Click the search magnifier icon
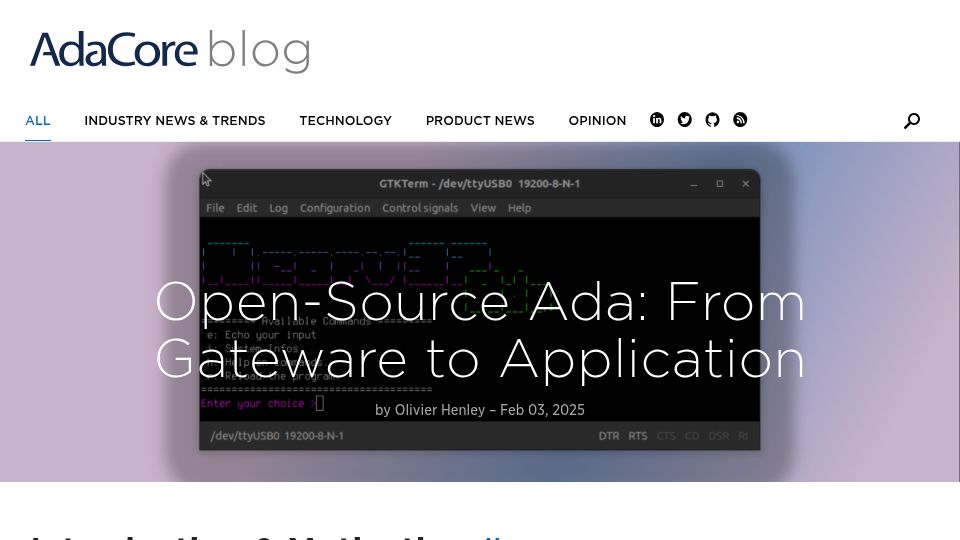Screen dimensions: 960x540 [x=912, y=121]
